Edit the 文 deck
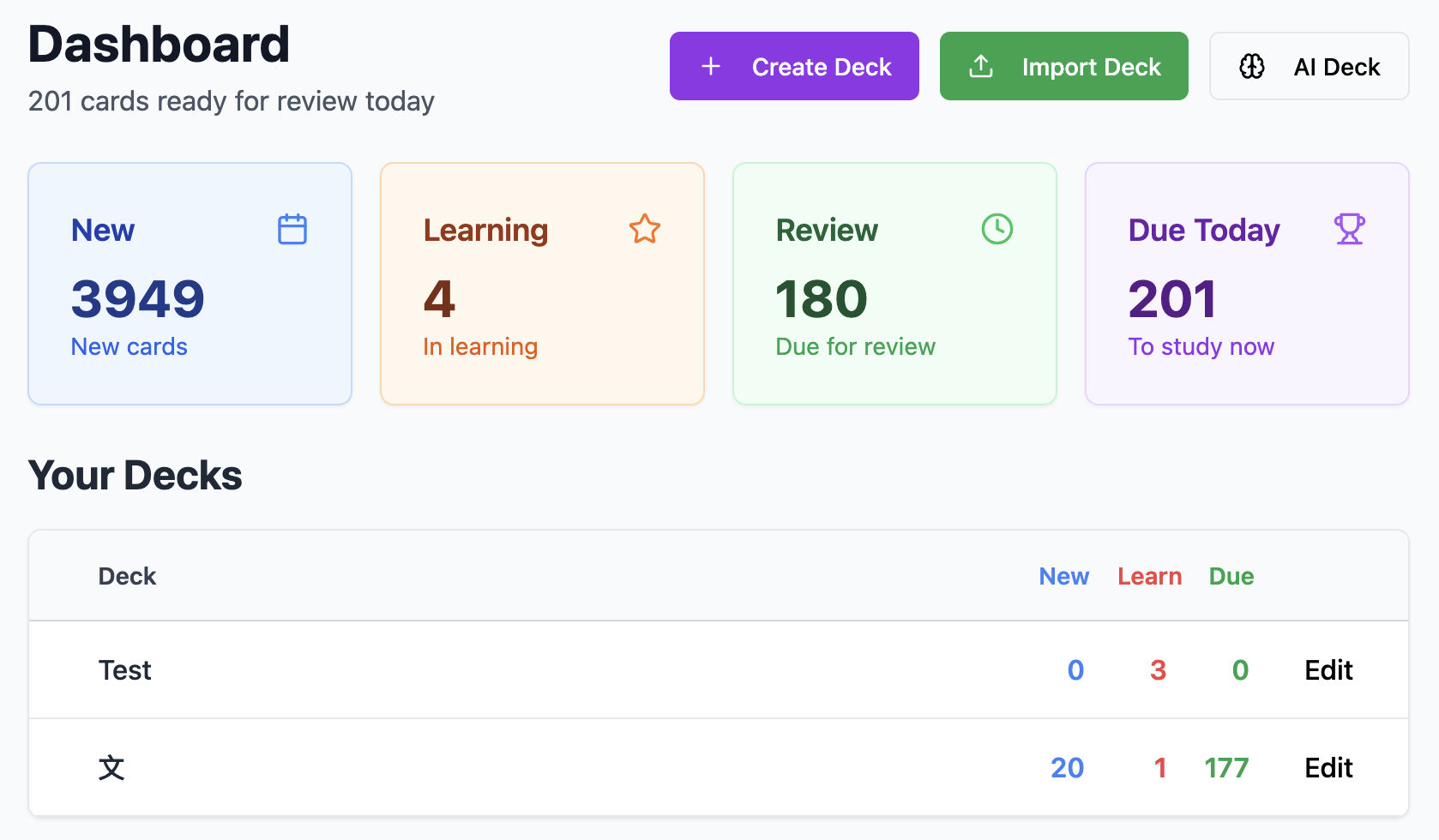 click(1328, 767)
